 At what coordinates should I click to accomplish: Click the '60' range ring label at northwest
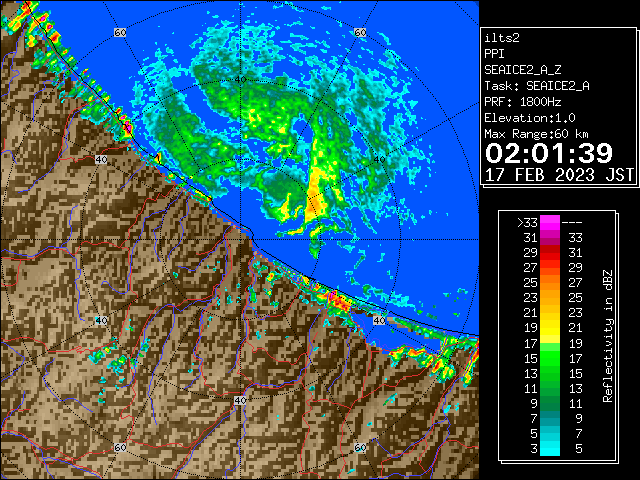tap(120, 32)
